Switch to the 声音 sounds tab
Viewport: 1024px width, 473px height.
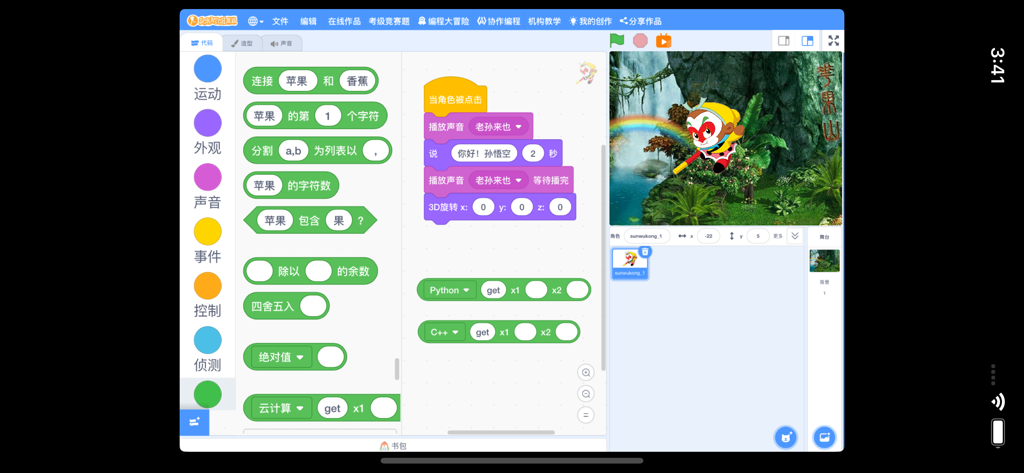click(x=281, y=43)
